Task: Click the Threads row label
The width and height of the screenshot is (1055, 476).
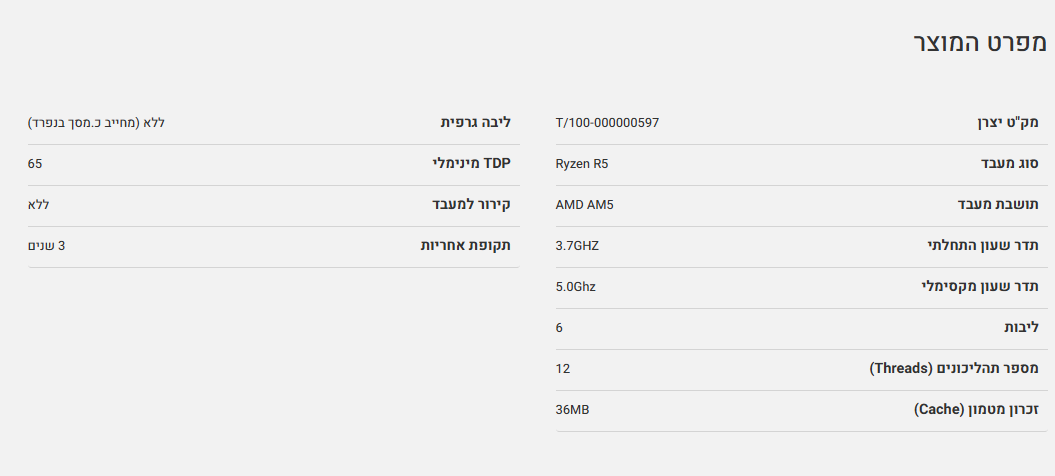Action: point(954,369)
